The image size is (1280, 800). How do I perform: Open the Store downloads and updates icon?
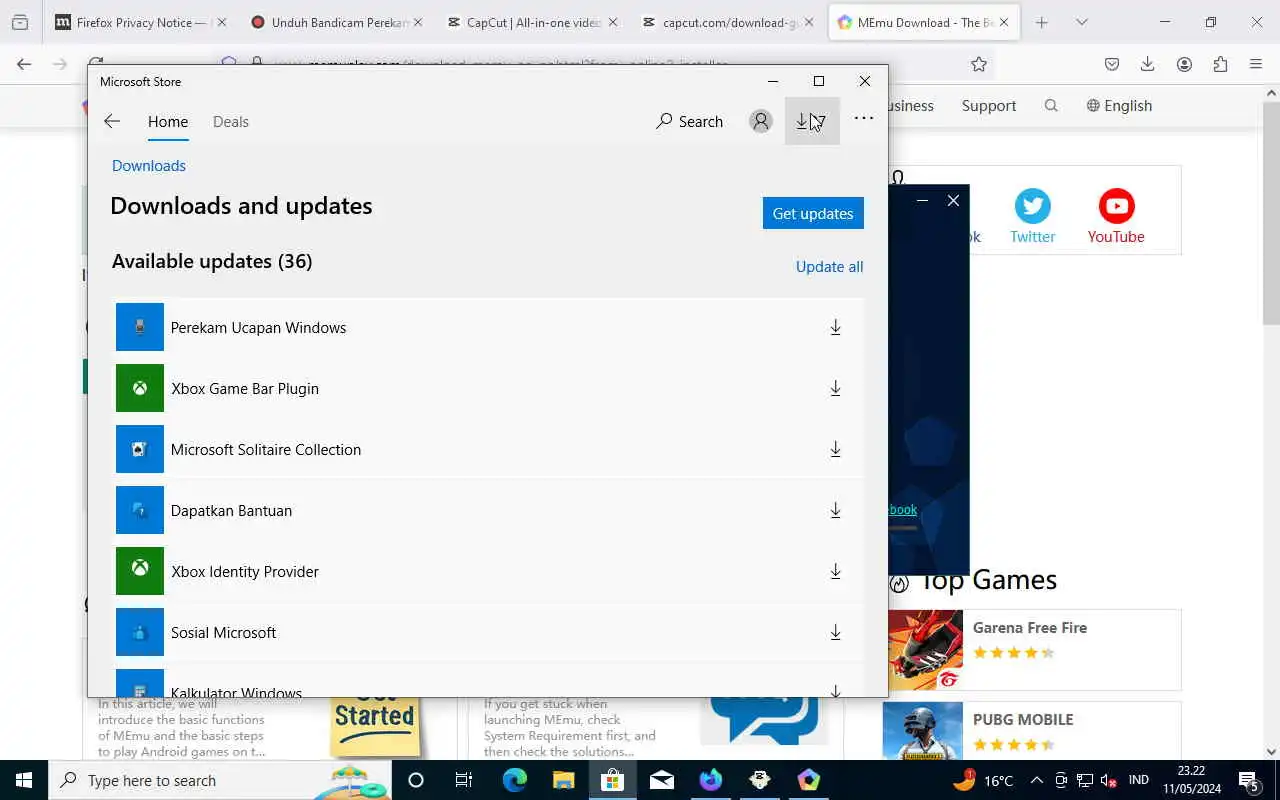pyautogui.click(x=811, y=121)
